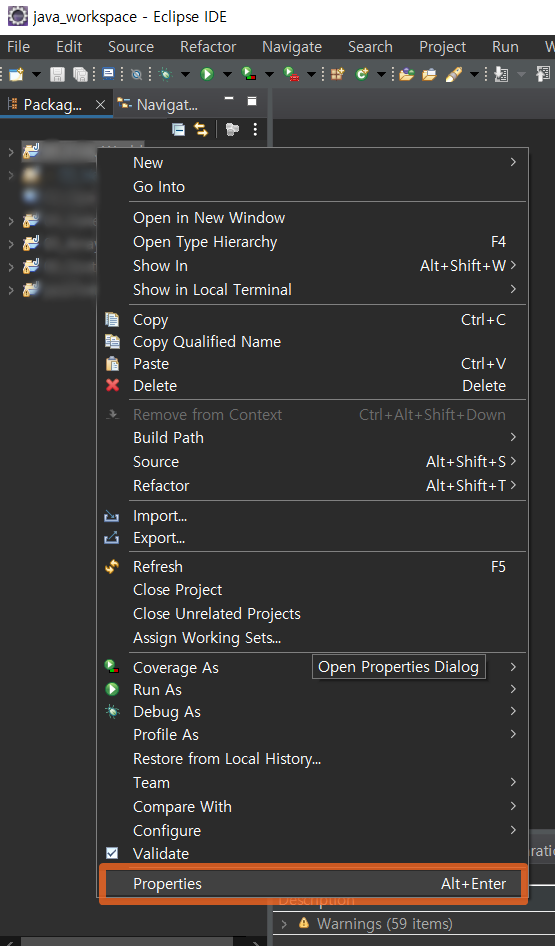Click the Save All icon
Screen dimensions: 555x946
tap(80, 74)
